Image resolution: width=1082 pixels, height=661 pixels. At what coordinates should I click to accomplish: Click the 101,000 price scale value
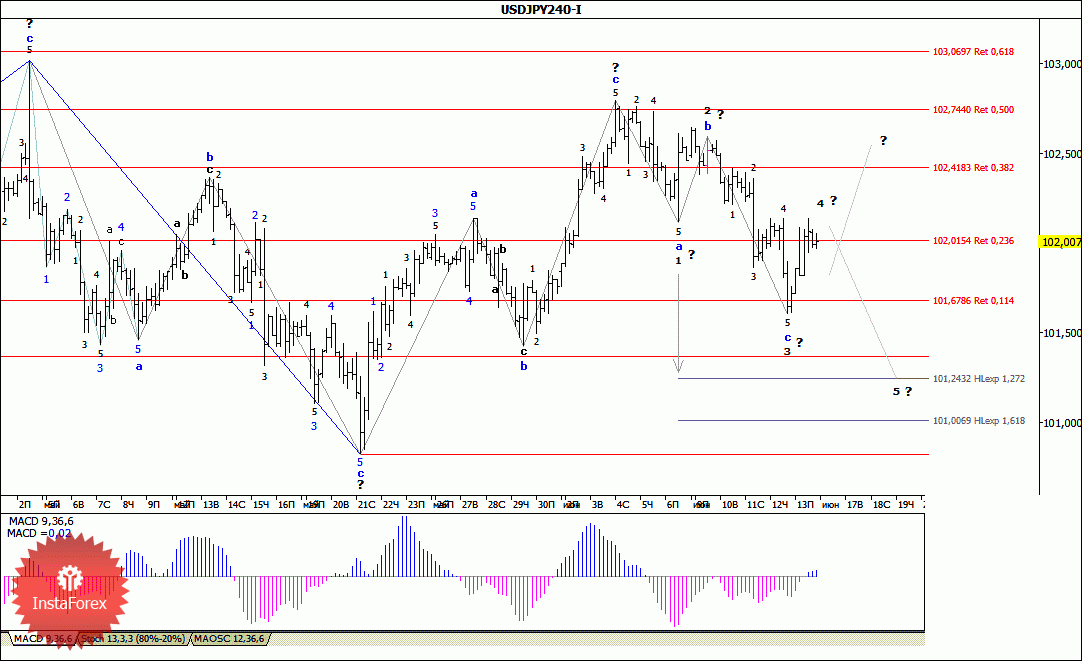(1061, 423)
